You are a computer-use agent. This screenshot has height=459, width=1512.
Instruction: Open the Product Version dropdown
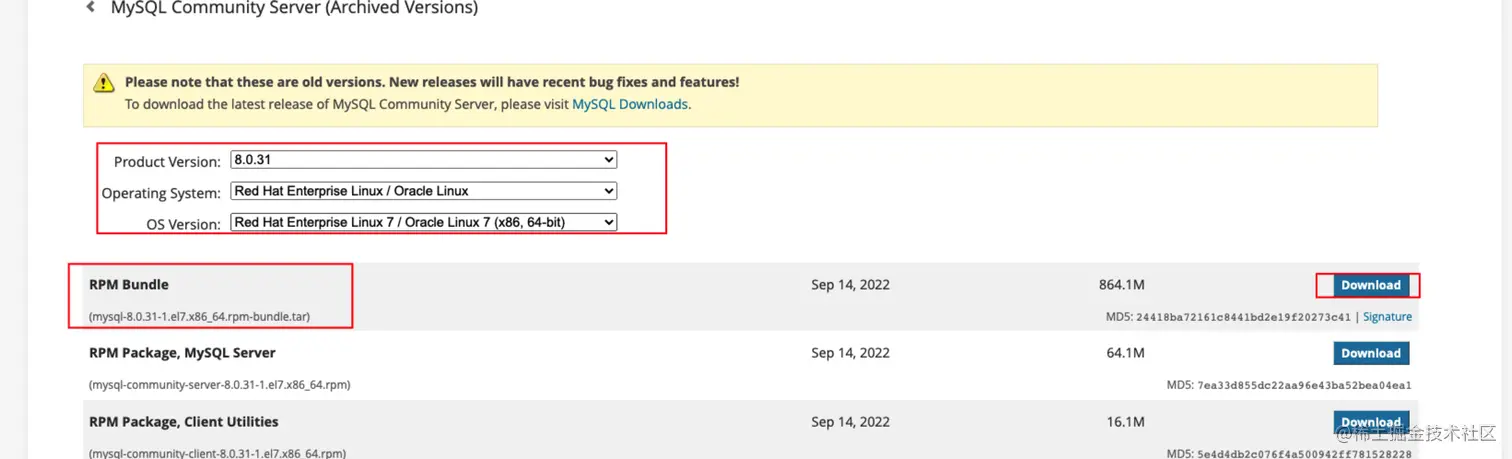(423, 160)
